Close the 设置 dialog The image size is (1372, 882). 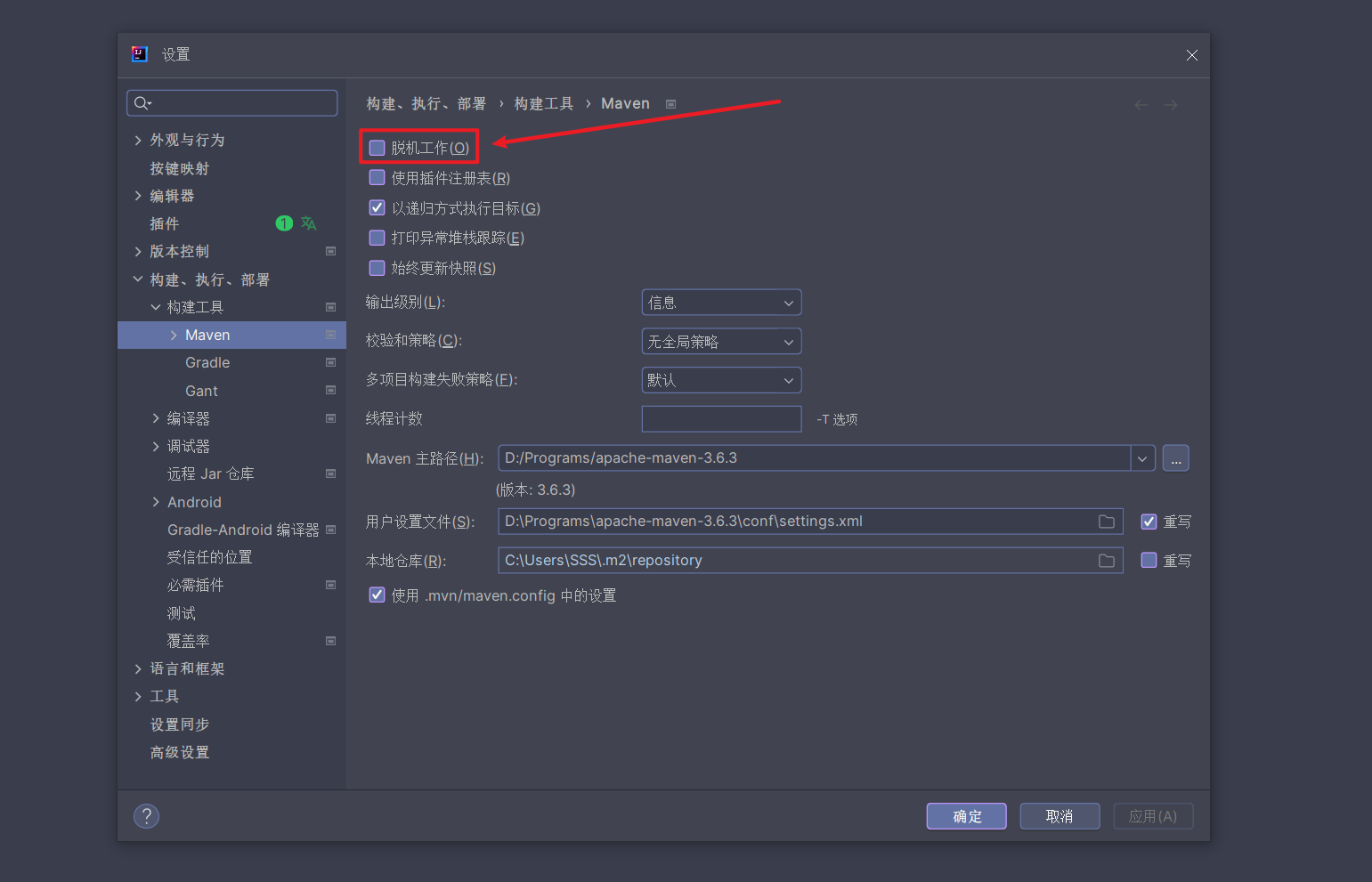1191,55
